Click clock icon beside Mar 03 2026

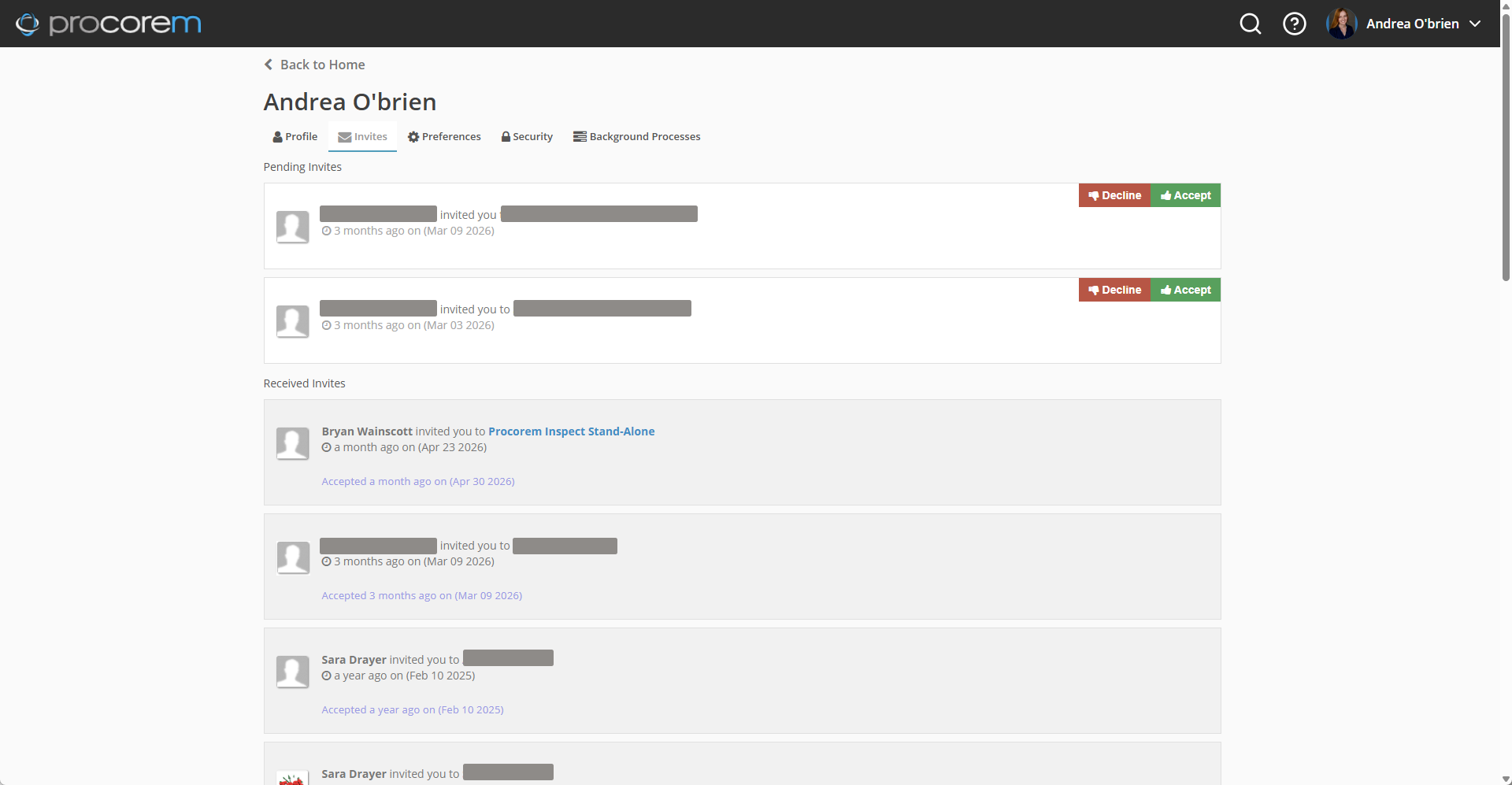pyautogui.click(x=326, y=325)
